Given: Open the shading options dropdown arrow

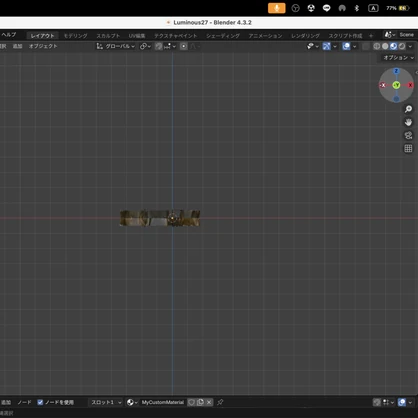Looking at the screenshot, I should coord(410,46).
